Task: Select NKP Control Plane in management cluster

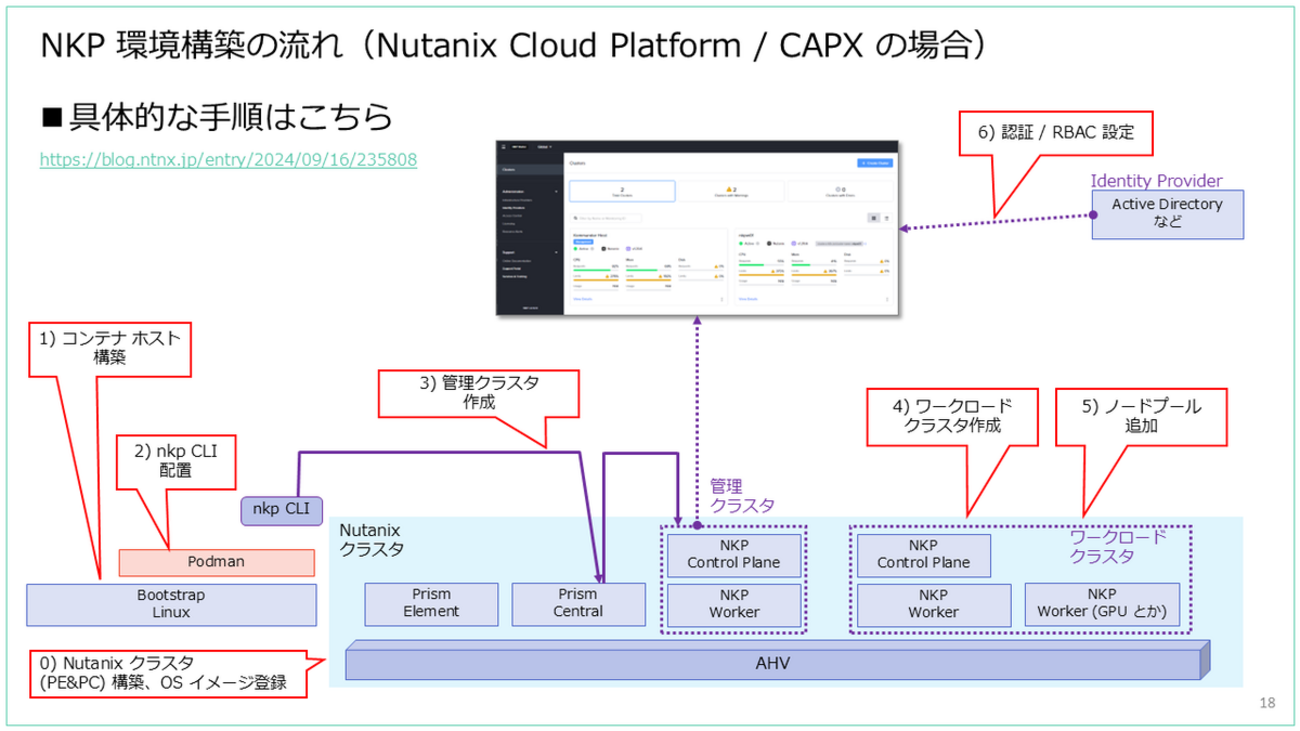Action: click(735, 554)
